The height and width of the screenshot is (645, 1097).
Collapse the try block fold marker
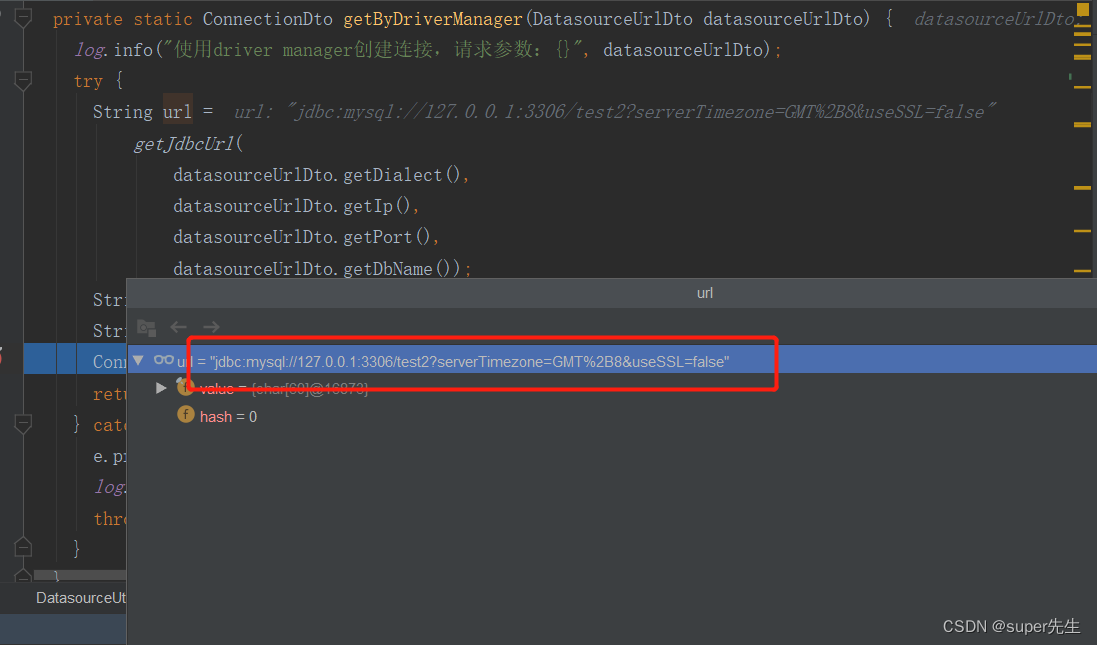(23, 81)
